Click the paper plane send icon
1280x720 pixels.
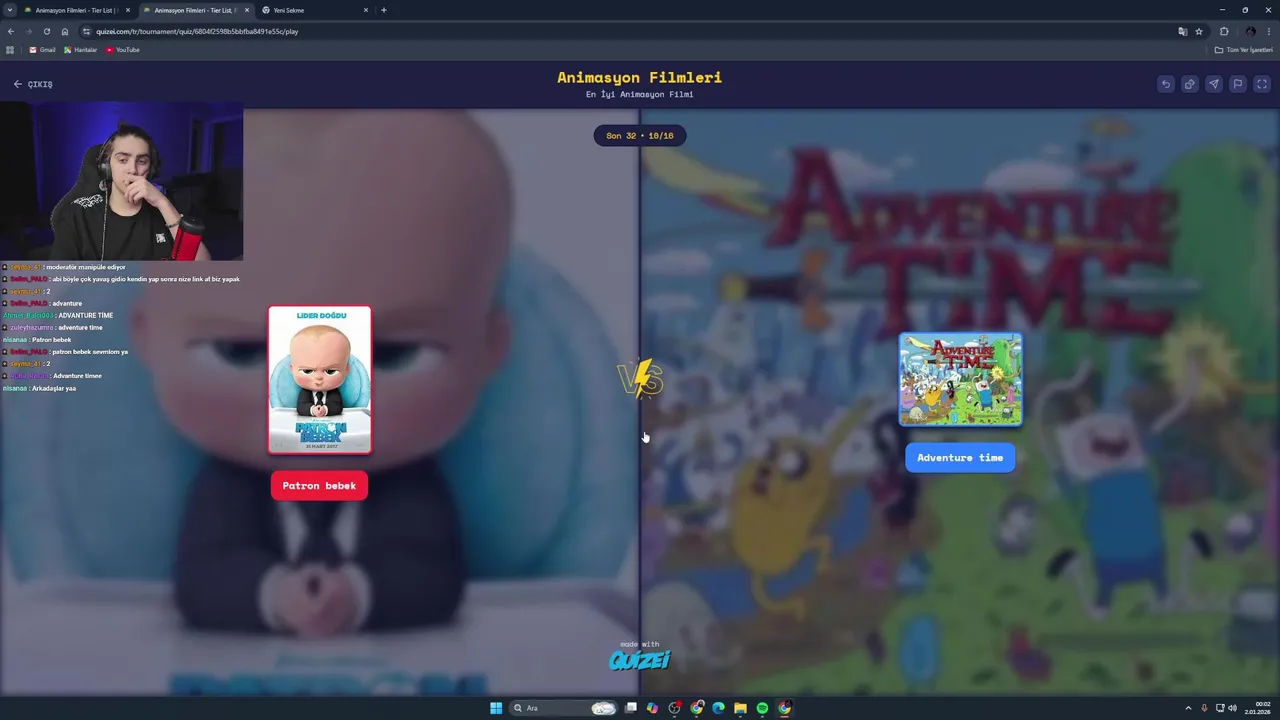pyautogui.click(x=1214, y=84)
